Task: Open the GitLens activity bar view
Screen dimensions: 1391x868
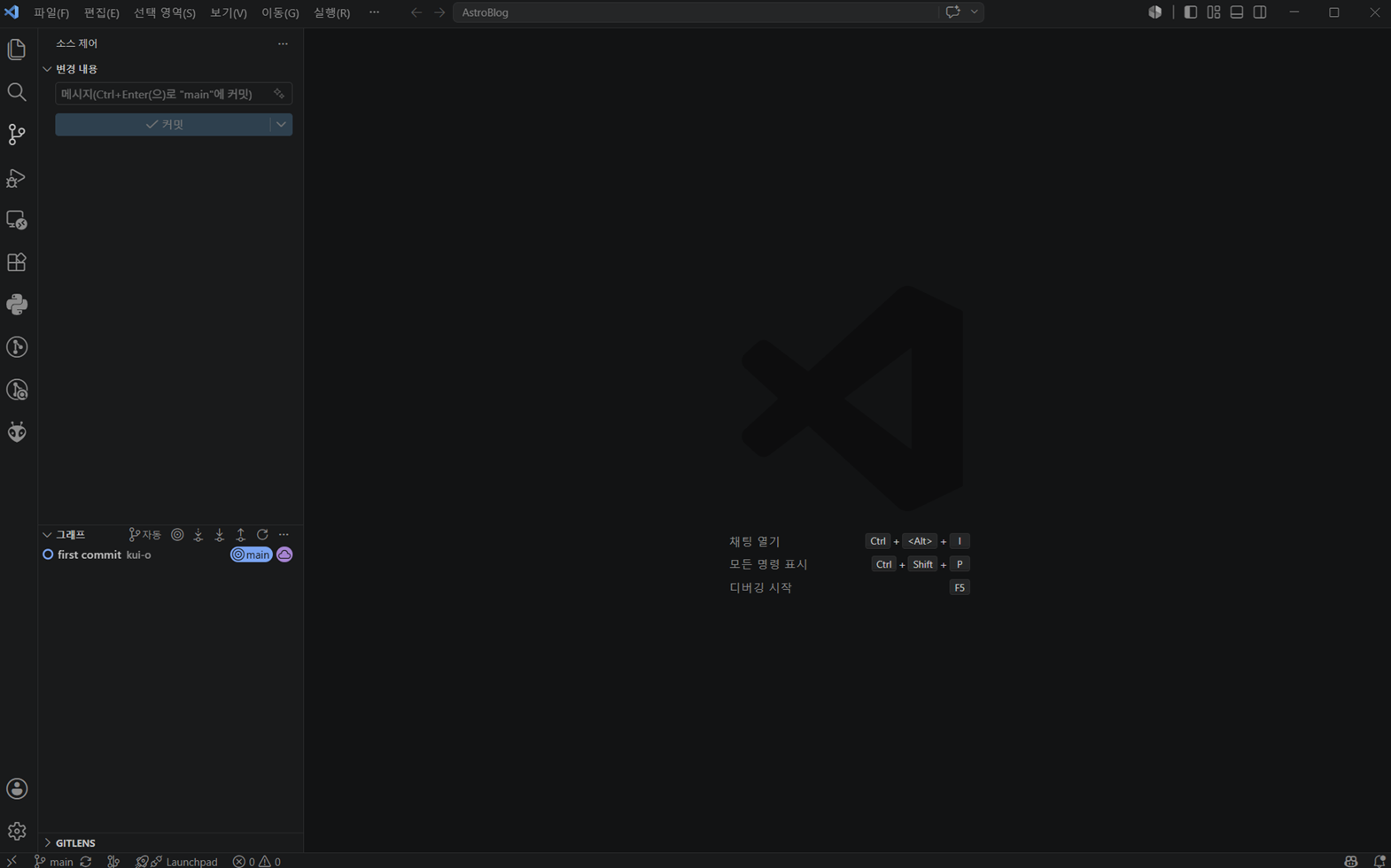Action: pos(17,347)
